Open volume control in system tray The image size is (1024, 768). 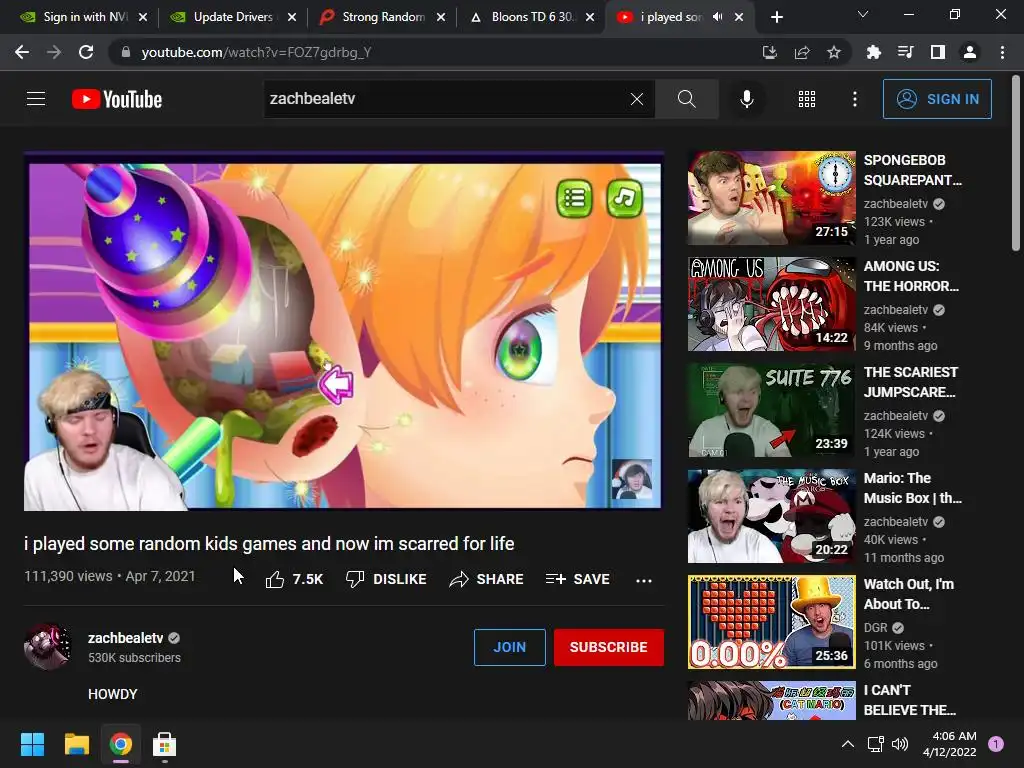(900, 744)
